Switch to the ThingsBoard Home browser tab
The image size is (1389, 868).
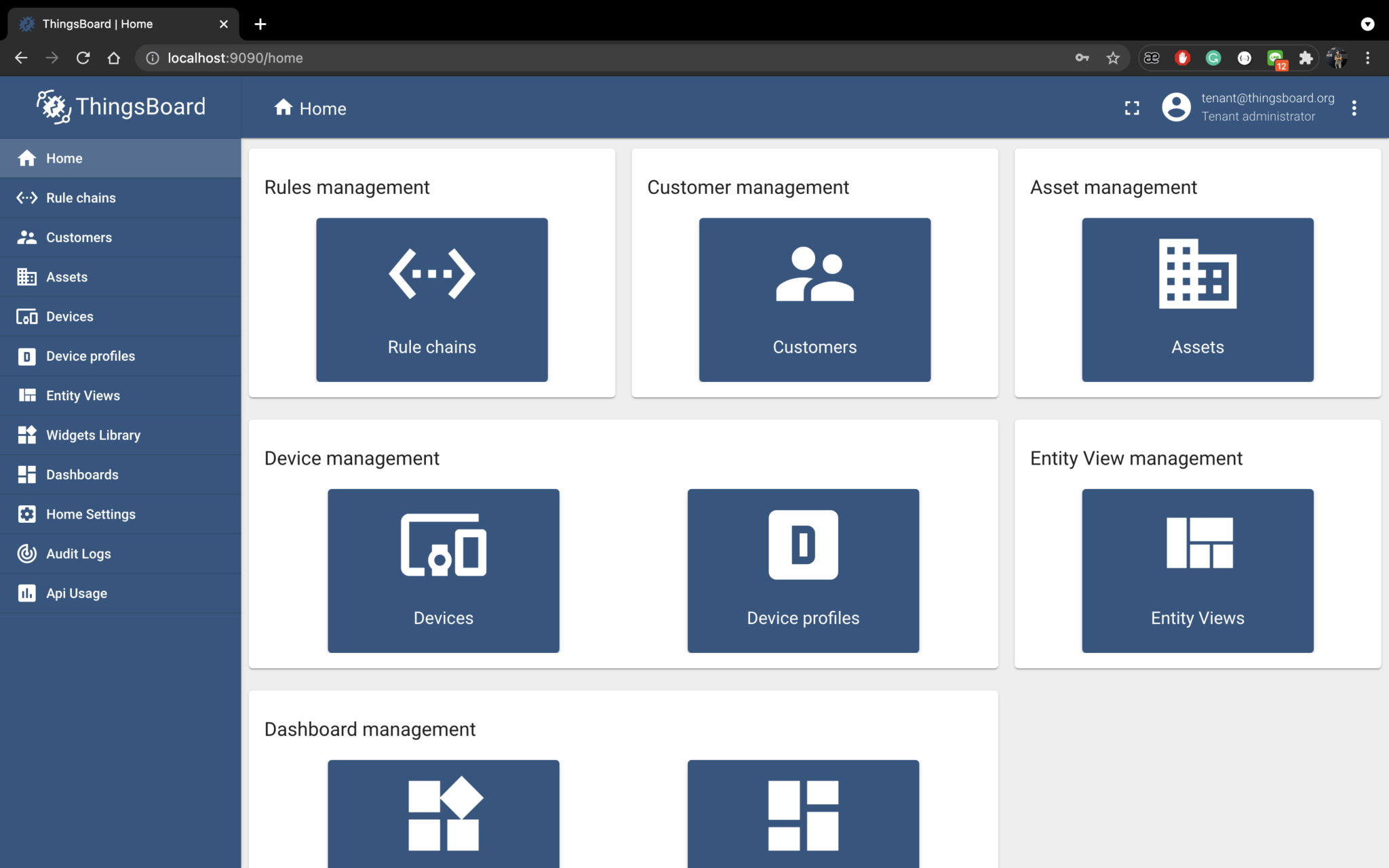click(115, 23)
